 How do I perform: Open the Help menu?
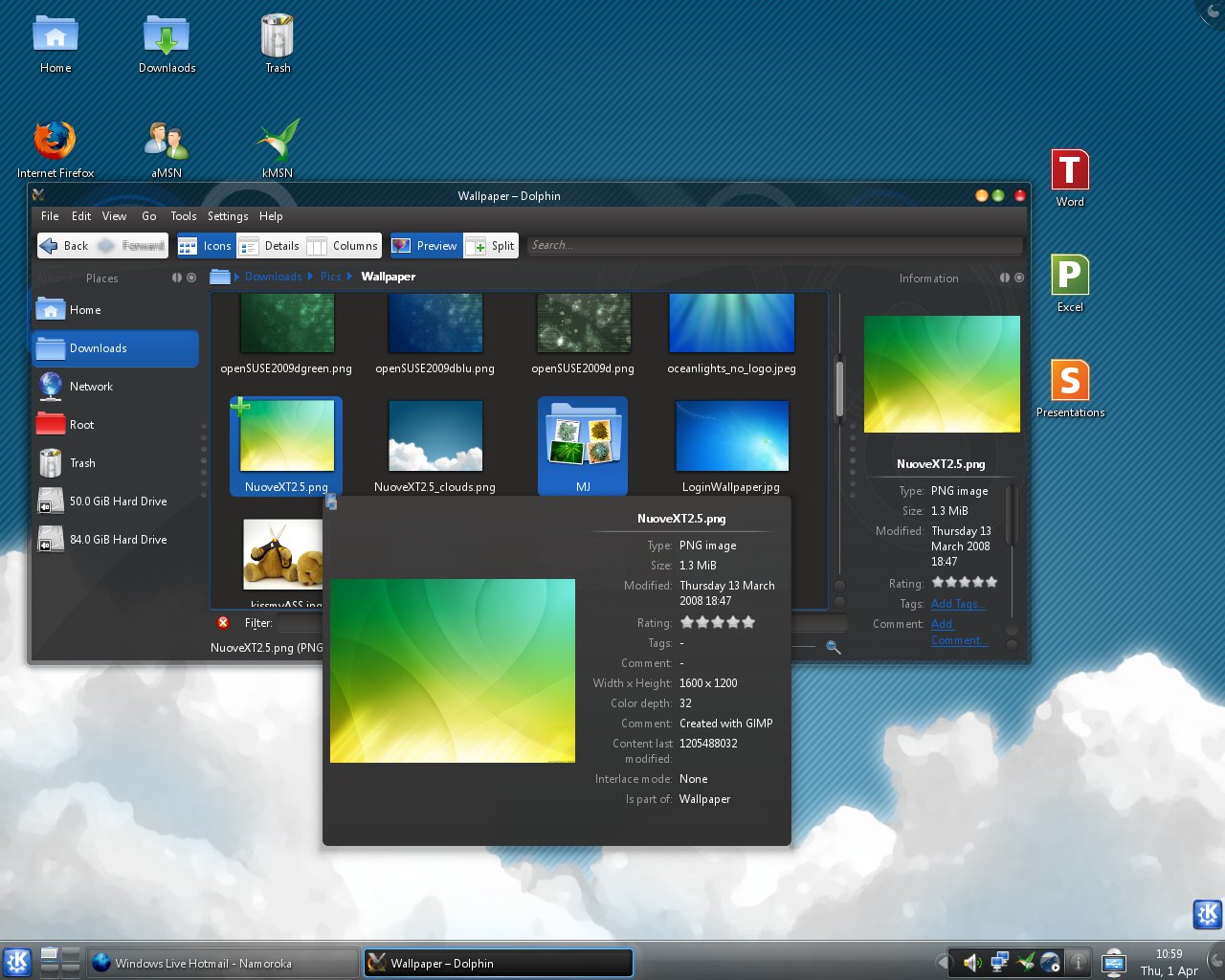coord(272,216)
